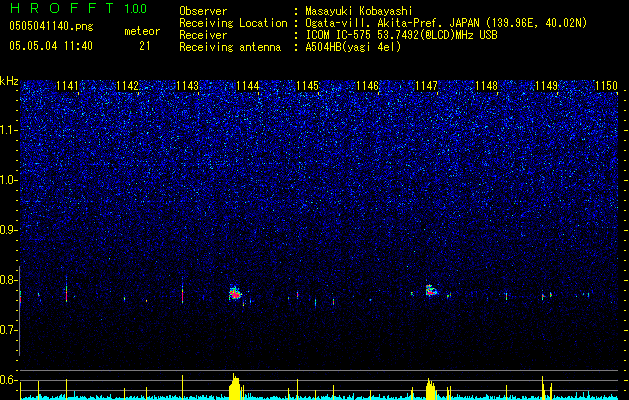Select the Ogata-vill. Akita-Pref. JAPAN location text
629x400 pixels.
(x=446, y=23)
